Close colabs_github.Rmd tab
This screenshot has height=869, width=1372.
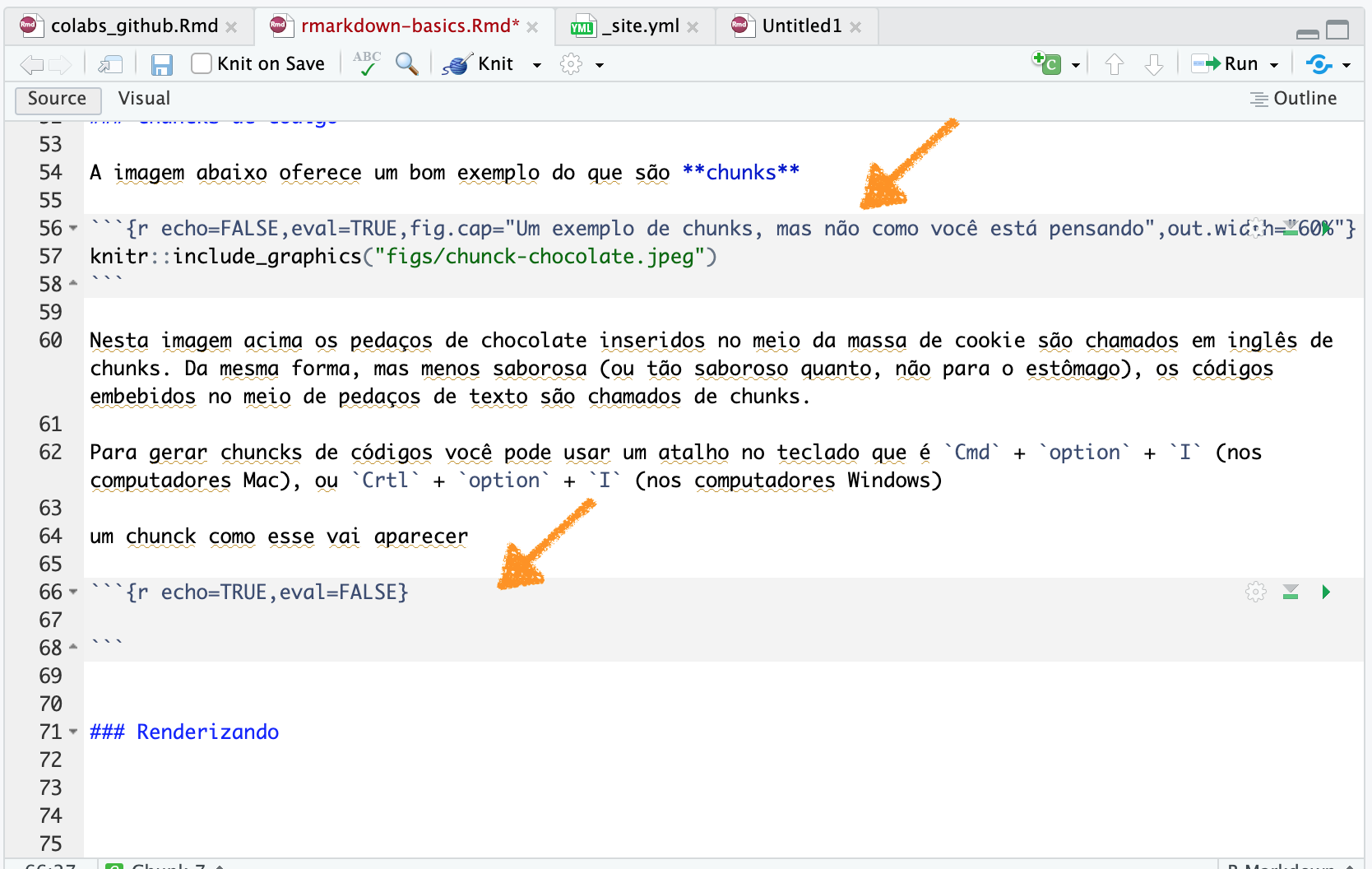coord(231,27)
